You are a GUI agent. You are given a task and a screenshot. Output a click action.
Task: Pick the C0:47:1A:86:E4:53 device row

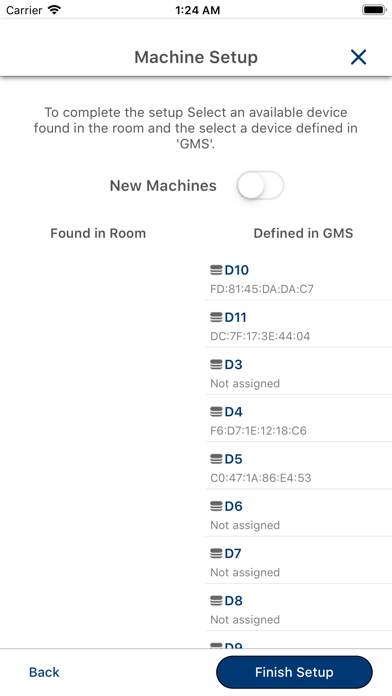pyautogui.click(x=298, y=466)
